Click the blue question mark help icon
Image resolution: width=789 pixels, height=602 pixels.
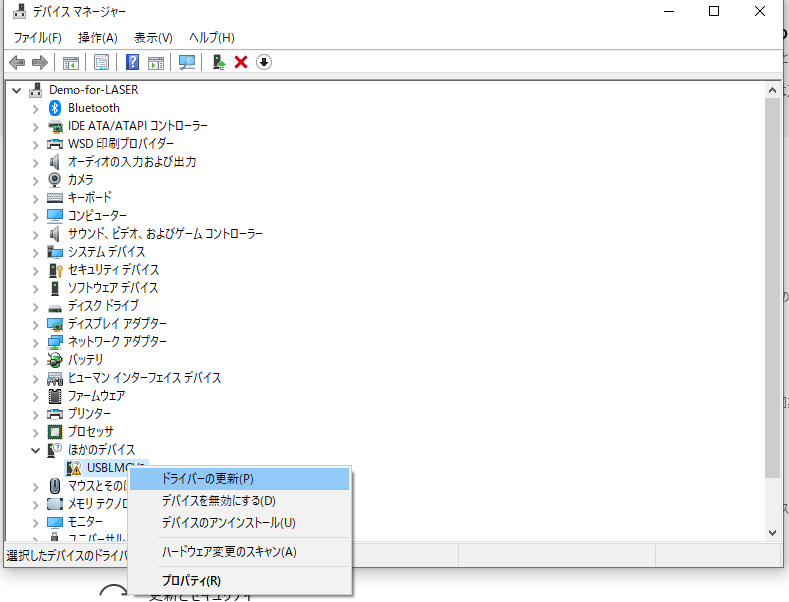(132, 62)
